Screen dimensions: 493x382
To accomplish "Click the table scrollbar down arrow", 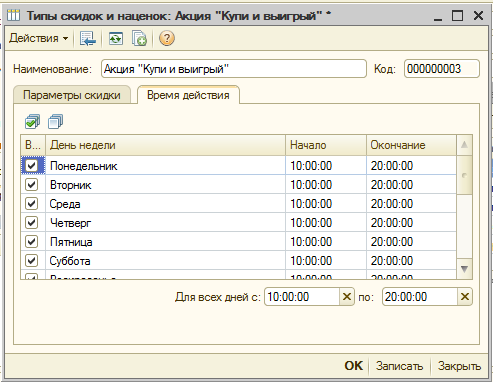I will [x=464, y=269].
